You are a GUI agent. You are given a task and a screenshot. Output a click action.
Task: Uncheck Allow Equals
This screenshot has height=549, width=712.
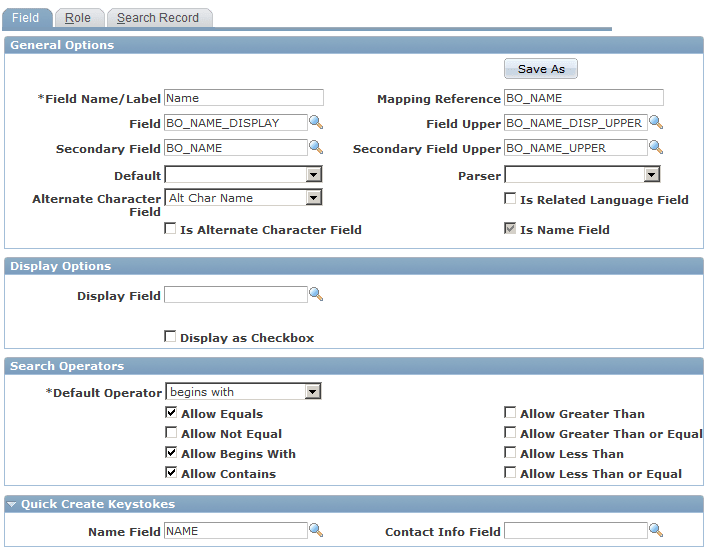tap(171, 412)
